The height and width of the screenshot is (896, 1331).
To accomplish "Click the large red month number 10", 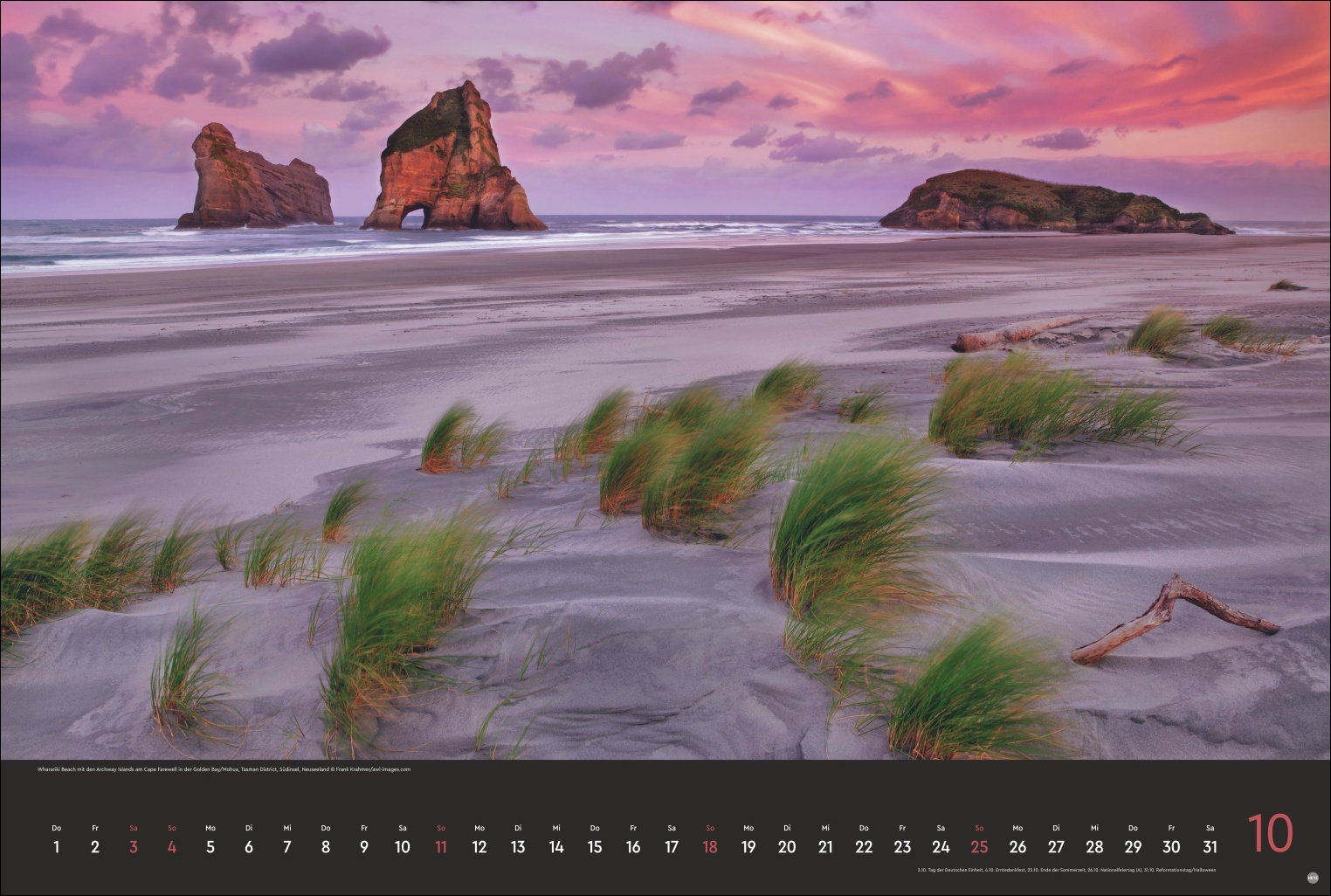I will (1269, 834).
